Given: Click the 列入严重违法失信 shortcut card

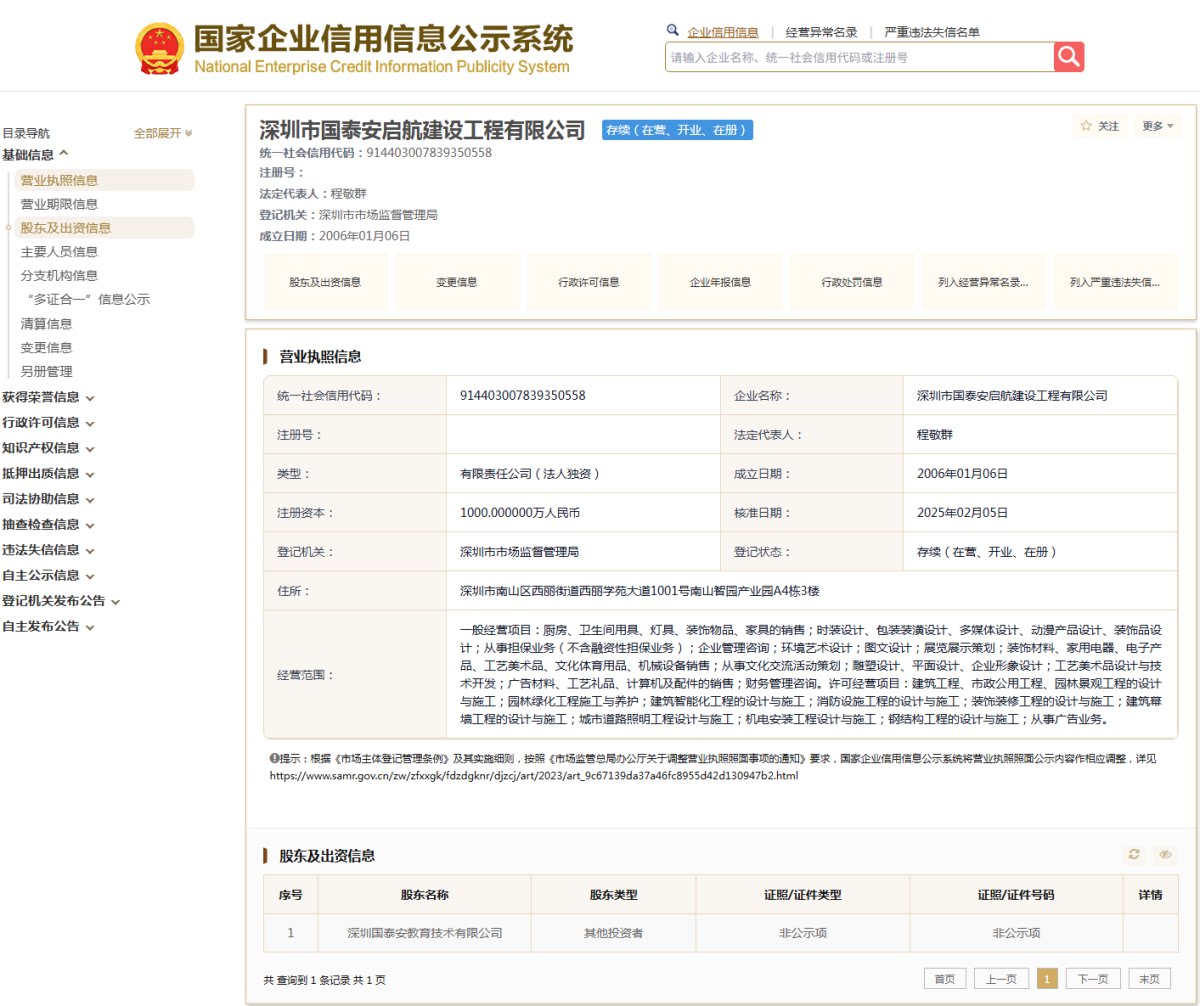Looking at the screenshot, I should pos(1115,282).
